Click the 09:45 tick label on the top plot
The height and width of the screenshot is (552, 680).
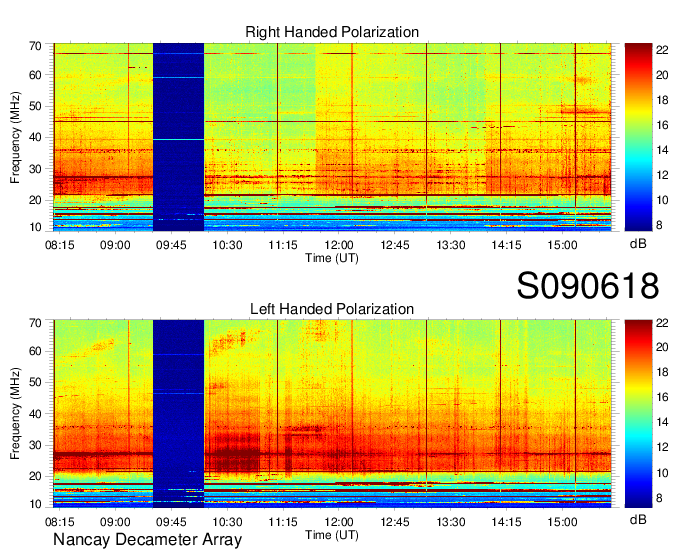tap(171, 245)
